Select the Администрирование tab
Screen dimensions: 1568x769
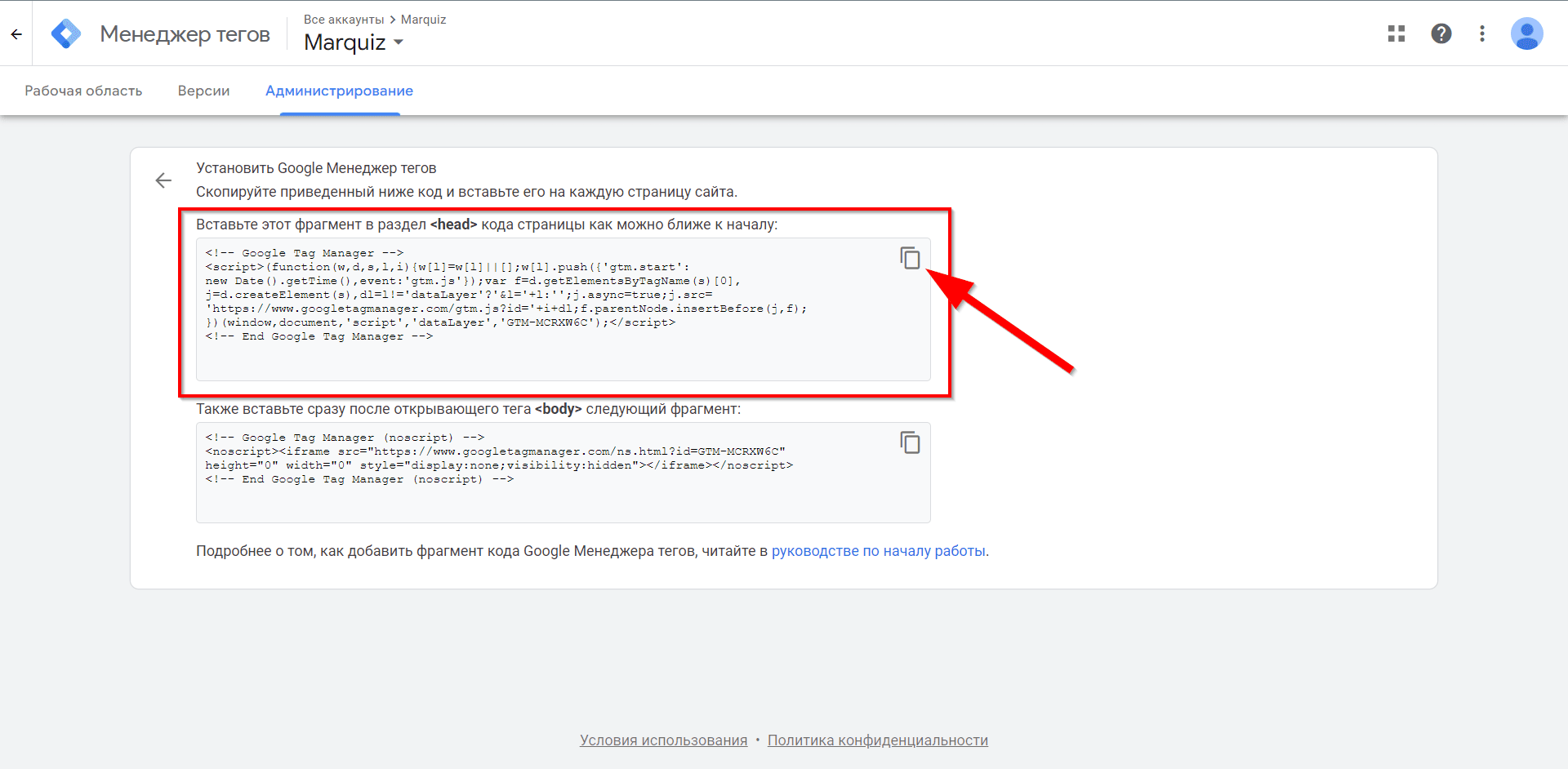[x=339, y=91]
